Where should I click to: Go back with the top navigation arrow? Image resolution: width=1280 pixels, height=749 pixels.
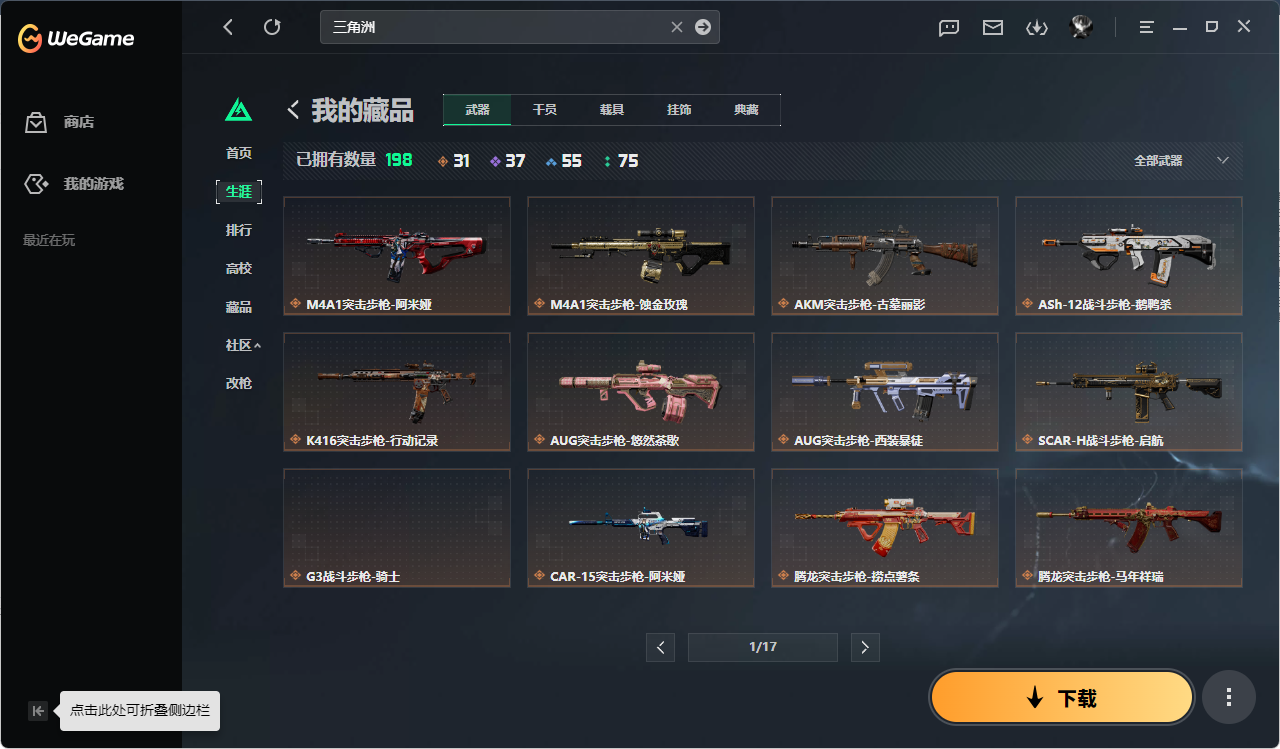tap(228, 27)
